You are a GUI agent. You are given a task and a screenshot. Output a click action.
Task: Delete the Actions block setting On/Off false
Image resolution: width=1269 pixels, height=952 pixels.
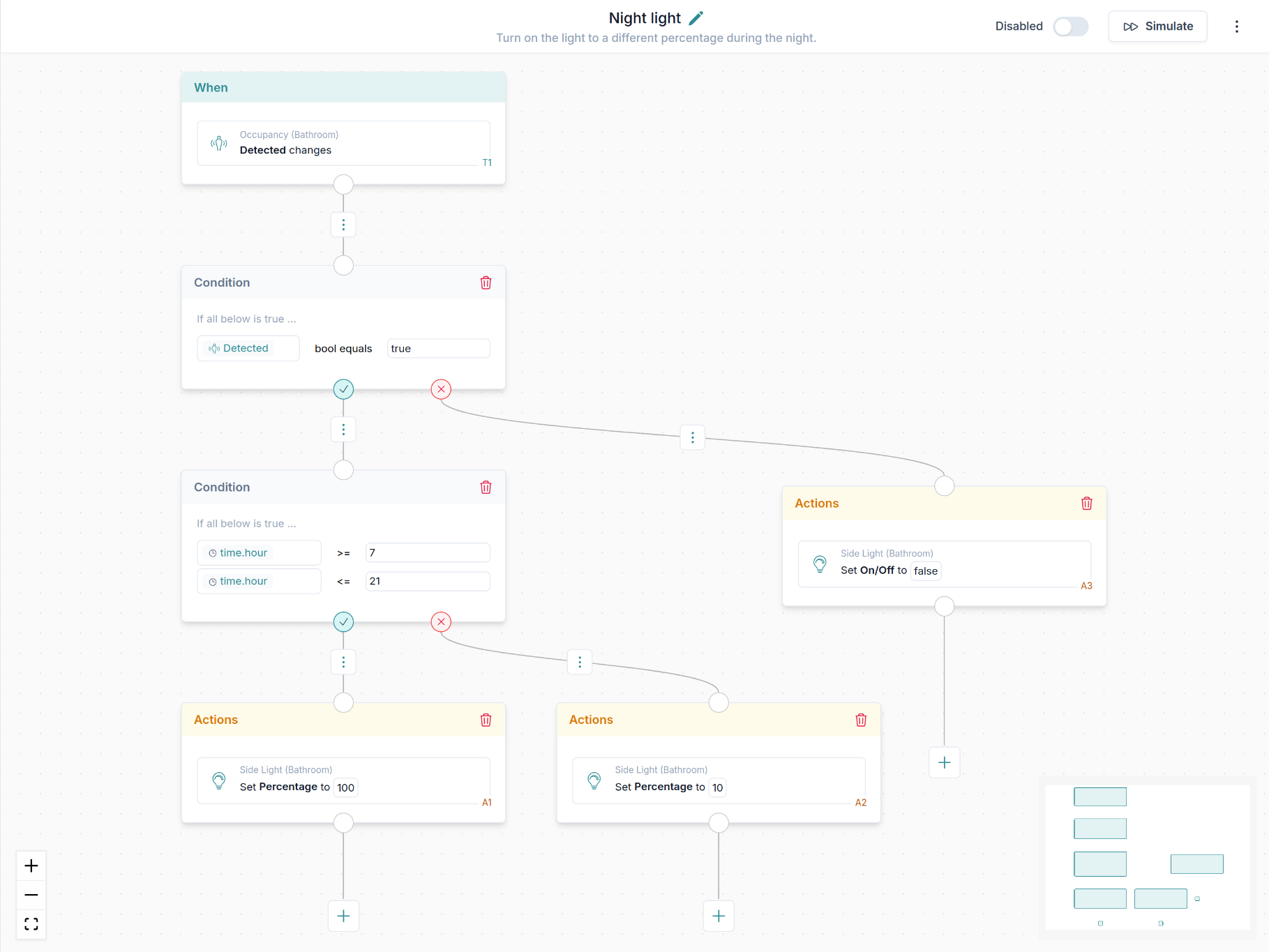1087,504
